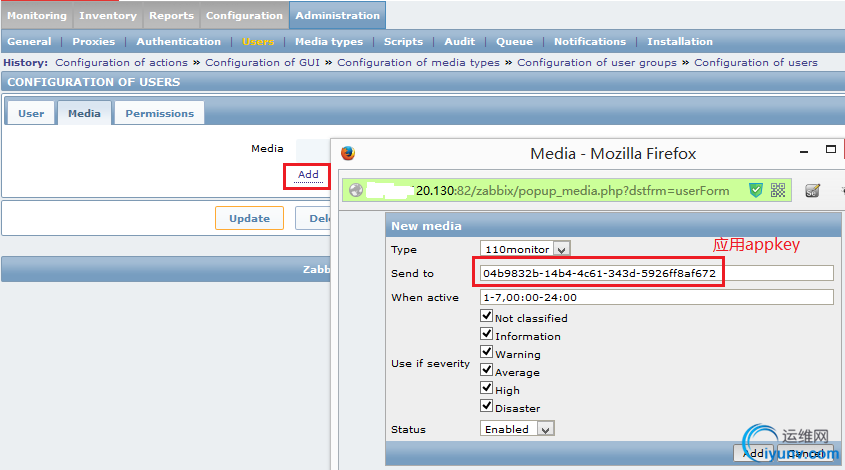Toggle the Not classified severity checkbox
Viewport: 845px width, 470px height.
point(487,315)
